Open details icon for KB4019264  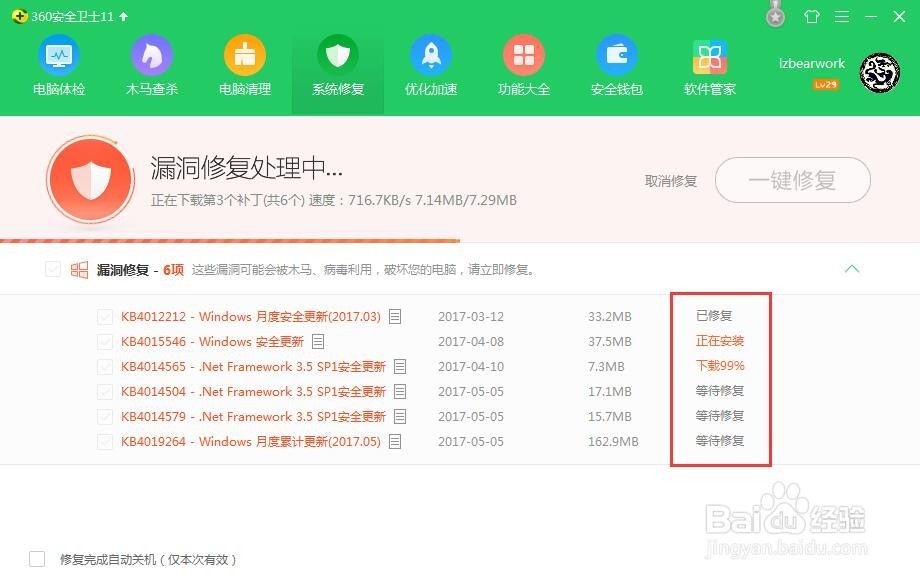click(x=395, y=441)
